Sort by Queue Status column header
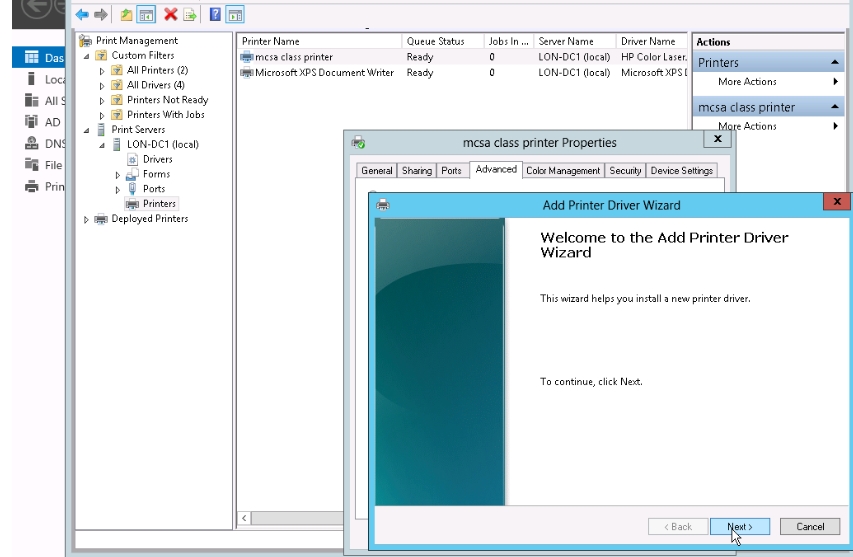 click(443, 41)
